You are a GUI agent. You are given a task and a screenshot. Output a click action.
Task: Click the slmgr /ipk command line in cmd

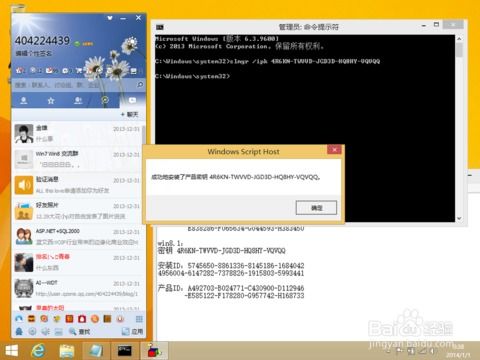(x=267, y=61)
